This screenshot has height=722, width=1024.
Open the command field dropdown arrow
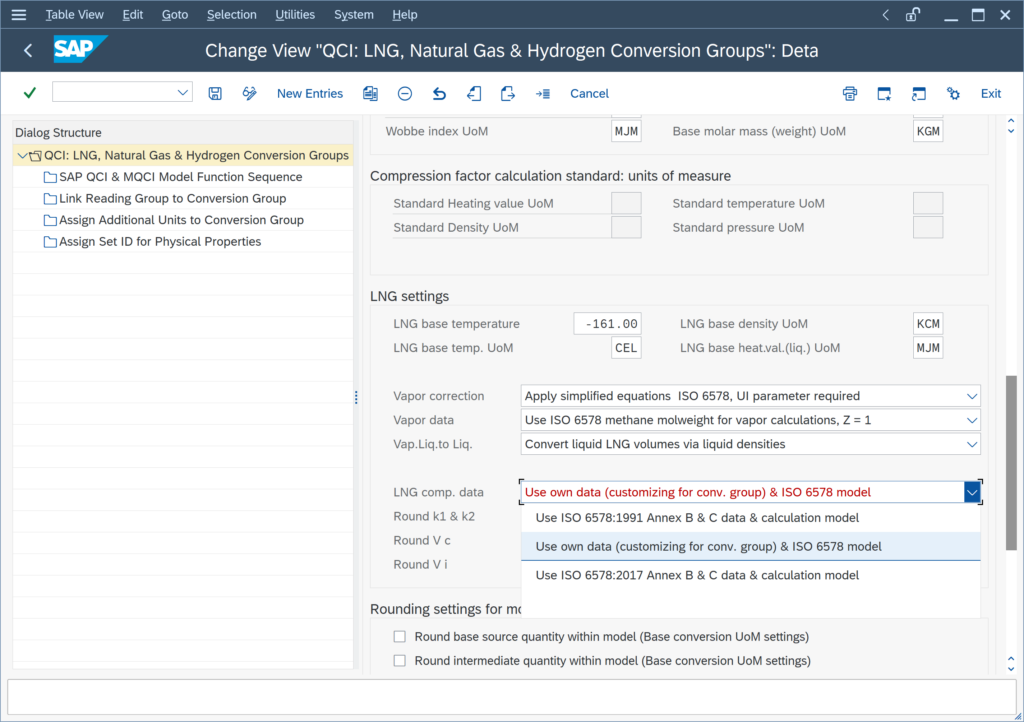tap(183, 93)
